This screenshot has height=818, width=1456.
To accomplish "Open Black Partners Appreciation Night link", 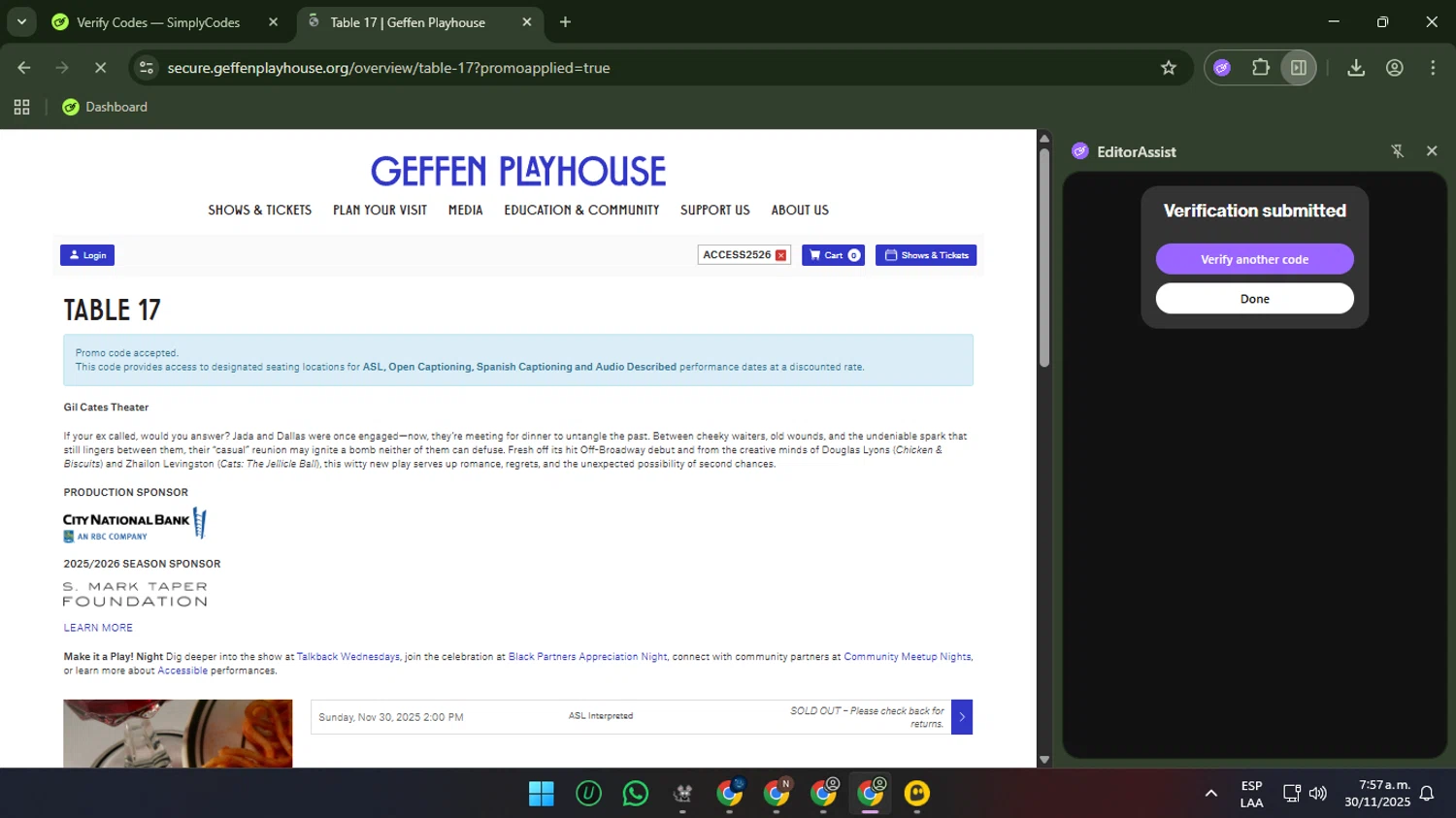I will pyautogui.click(x=587, y=657).
